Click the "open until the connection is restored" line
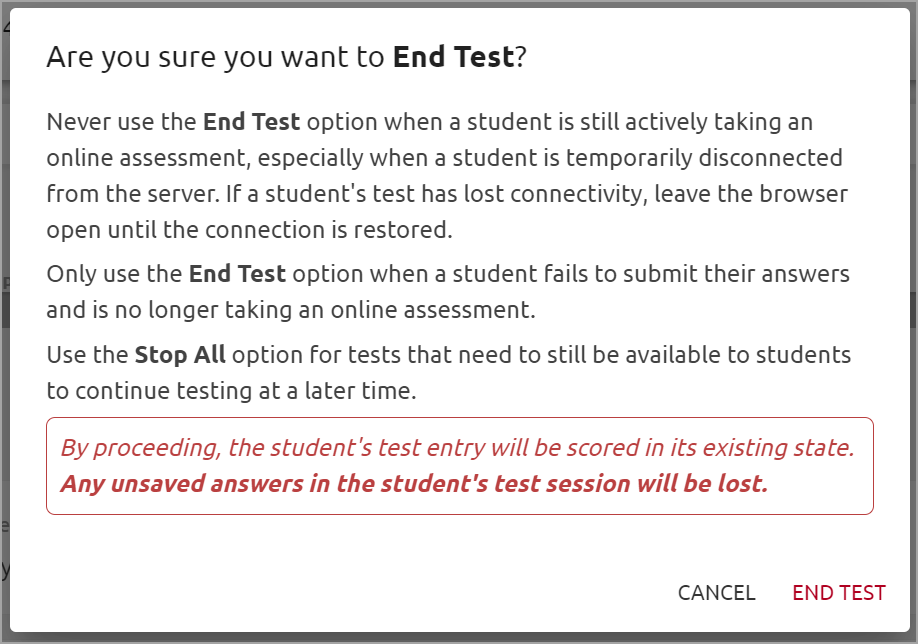 tap(249, 230)
